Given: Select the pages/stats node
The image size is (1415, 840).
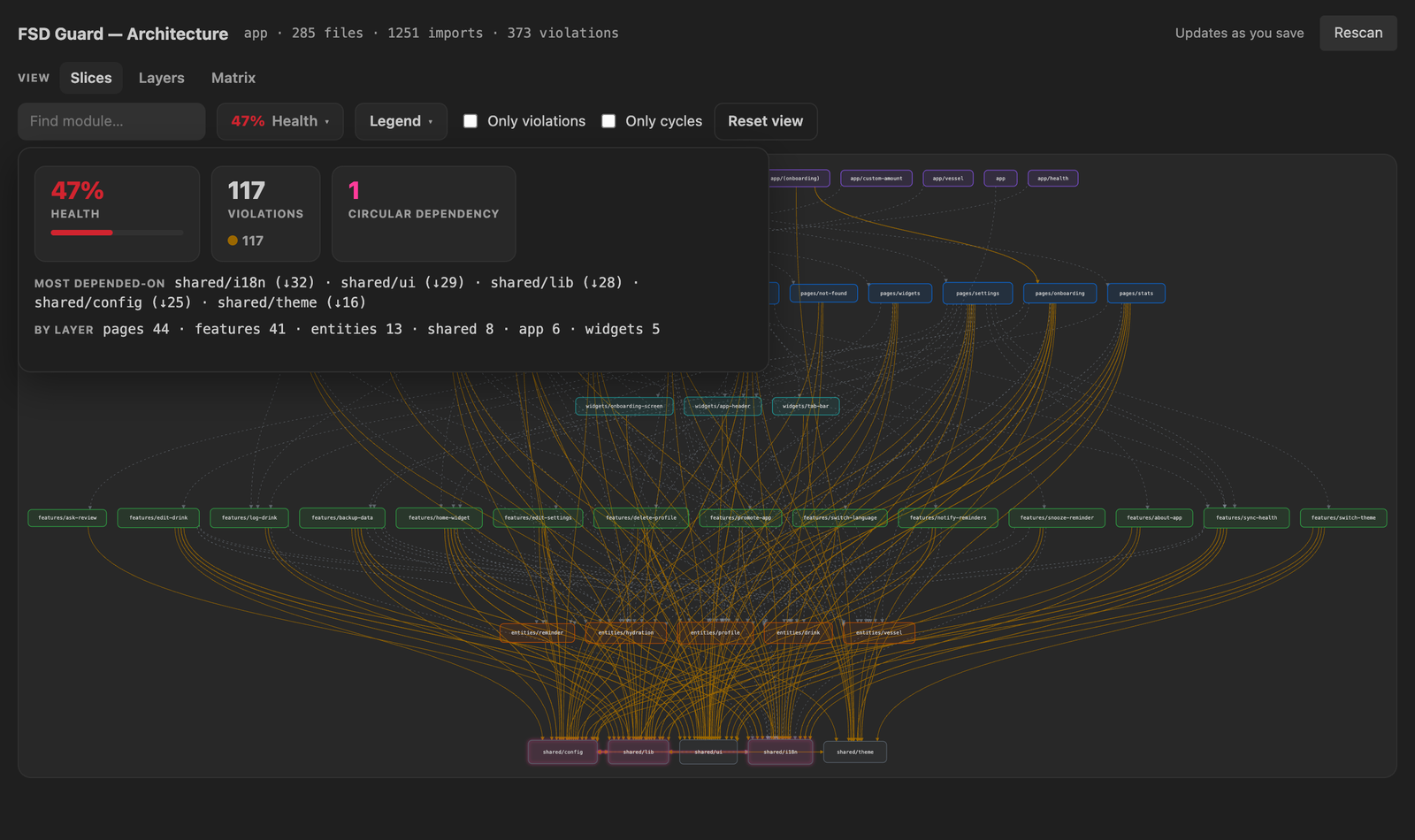Looking at the screenshot, I should pos(1136,294).
